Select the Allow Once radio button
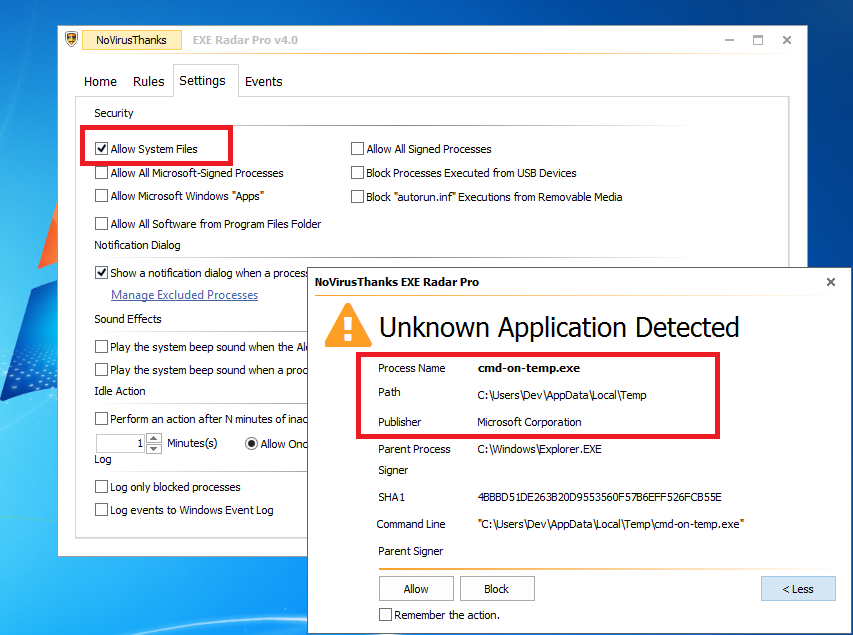This screenshot has height=635, width=853. [251, 444]
